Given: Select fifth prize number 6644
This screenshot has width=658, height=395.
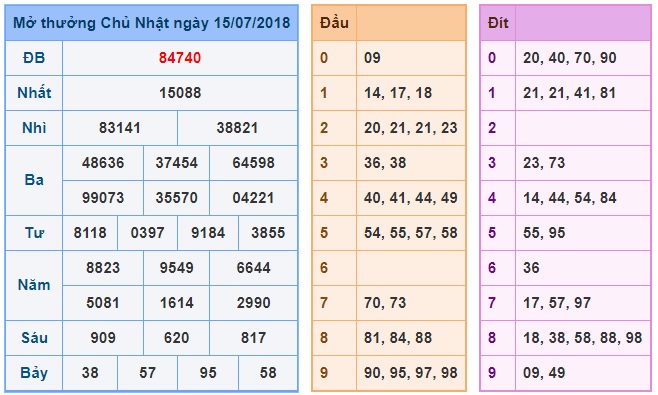Looking at the screenshot, I should pos(253,268).
